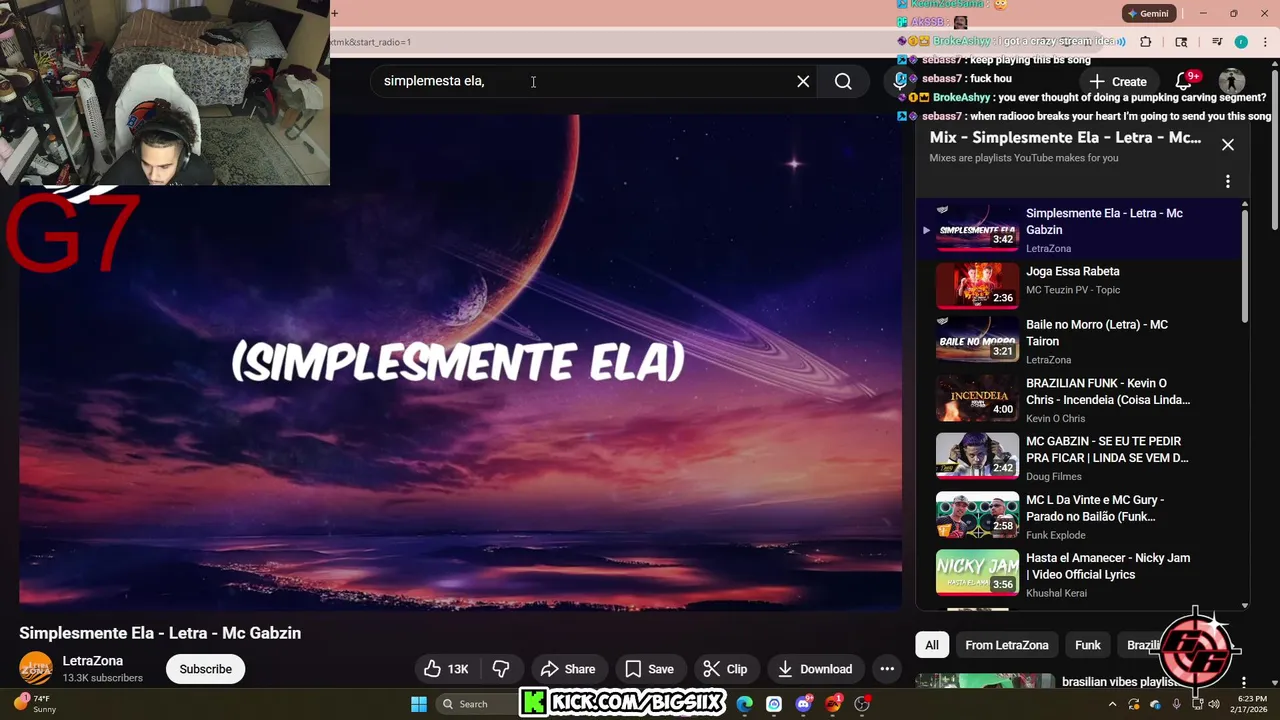
Task: Download the video
Action: (x=815, y=669)
